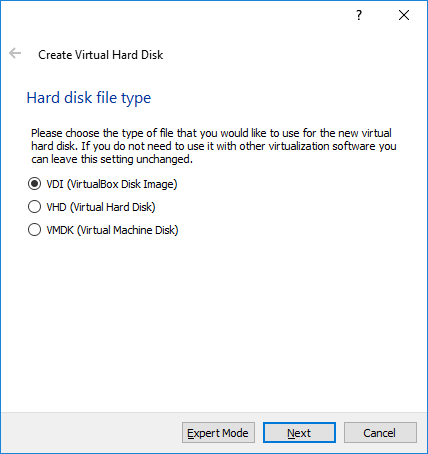
Task: Click the VDI (VirtualBox Disk Image) label
Action: [112, 184]
